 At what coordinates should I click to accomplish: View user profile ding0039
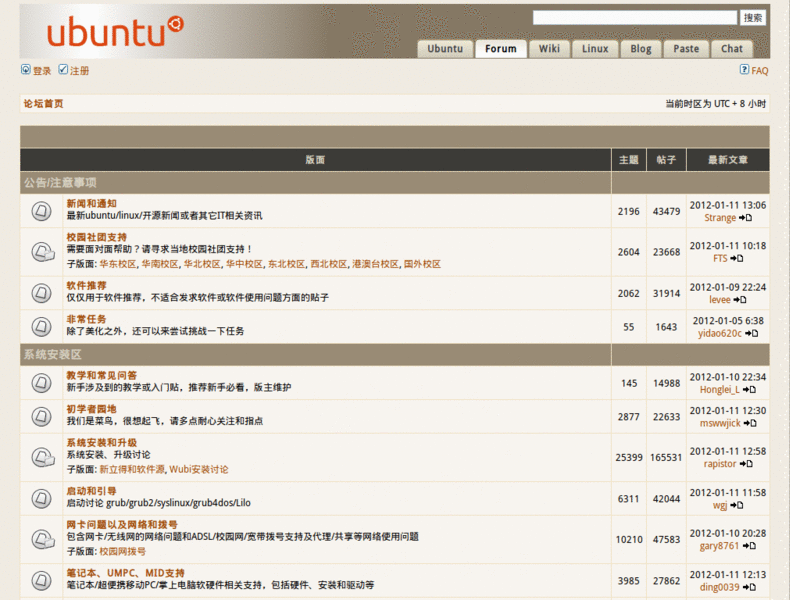pos(719,587)
